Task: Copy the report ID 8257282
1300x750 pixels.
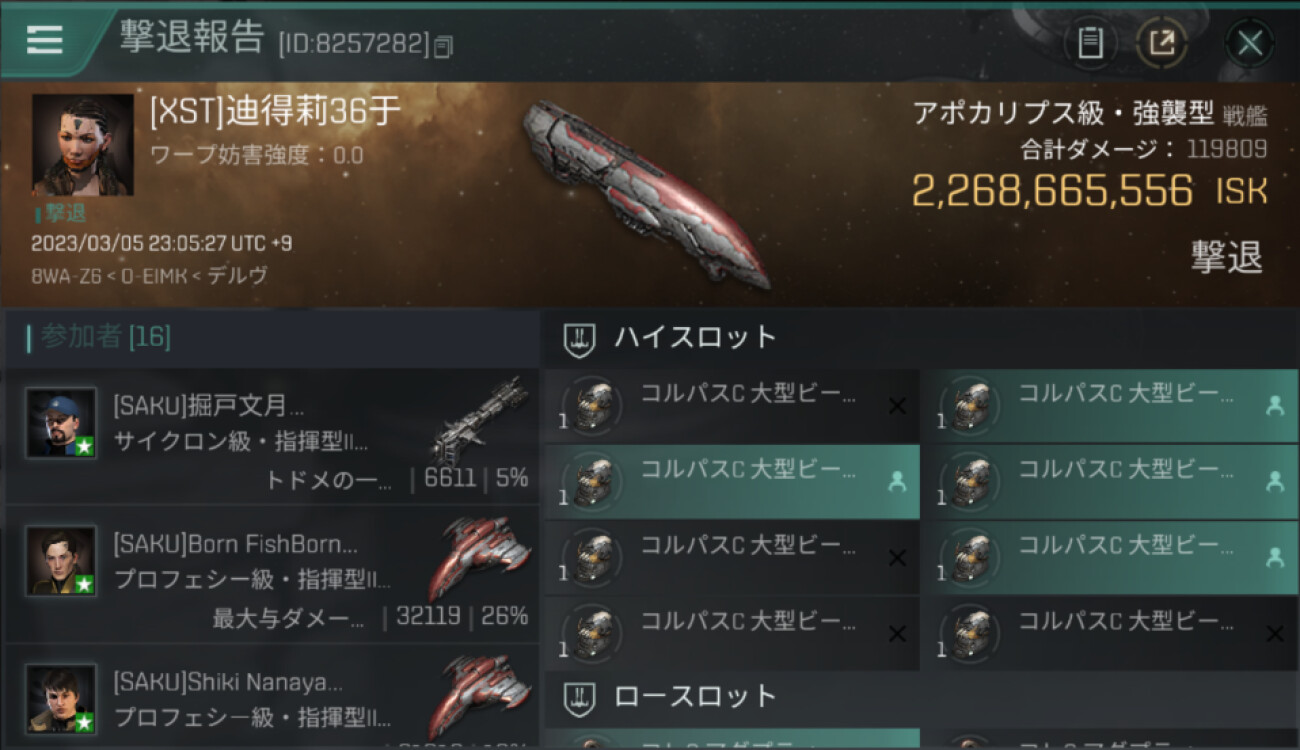Action: 444,46
